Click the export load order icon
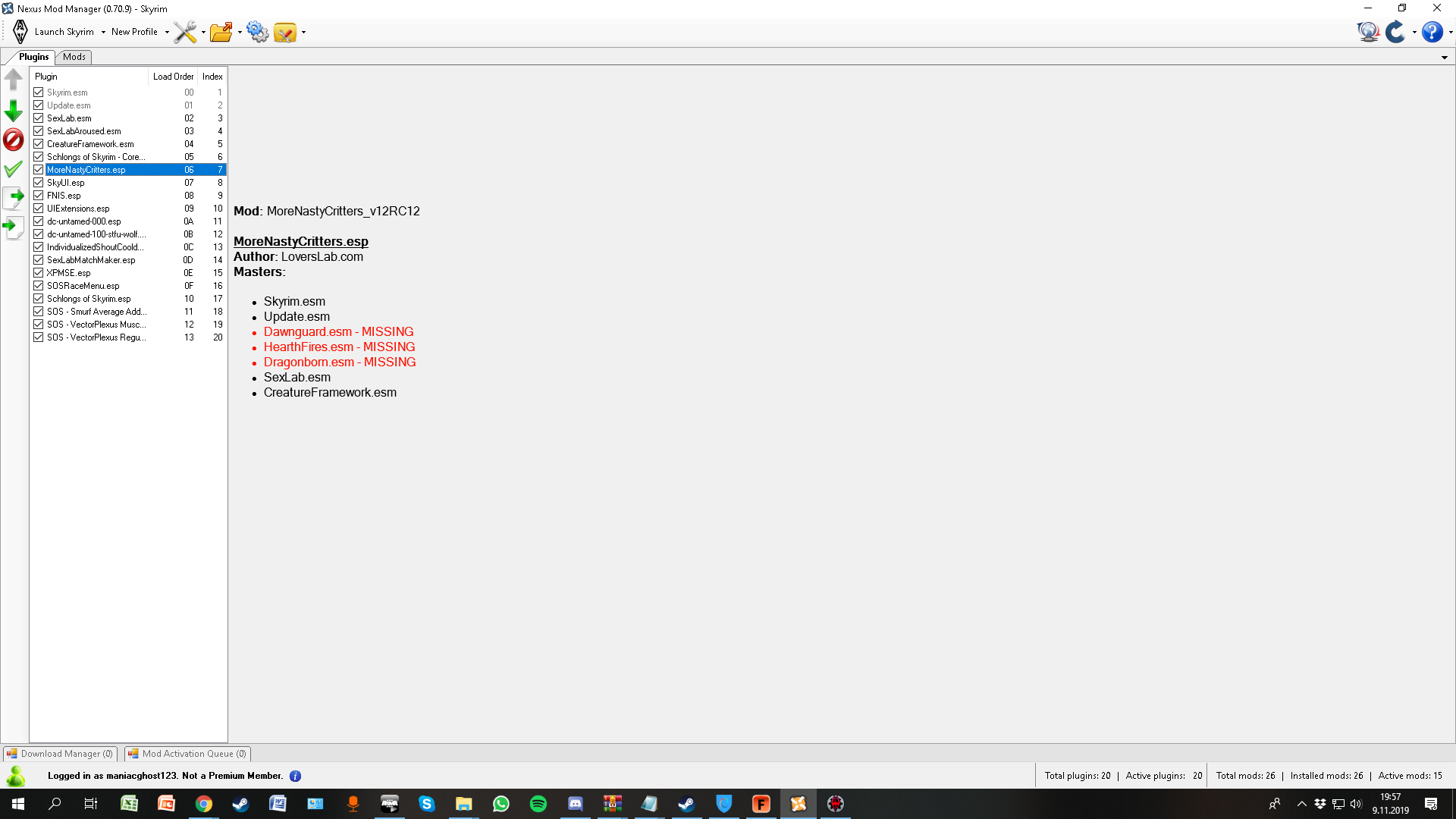The width and height of the screenshot is (1456, 819). point(14,198)
